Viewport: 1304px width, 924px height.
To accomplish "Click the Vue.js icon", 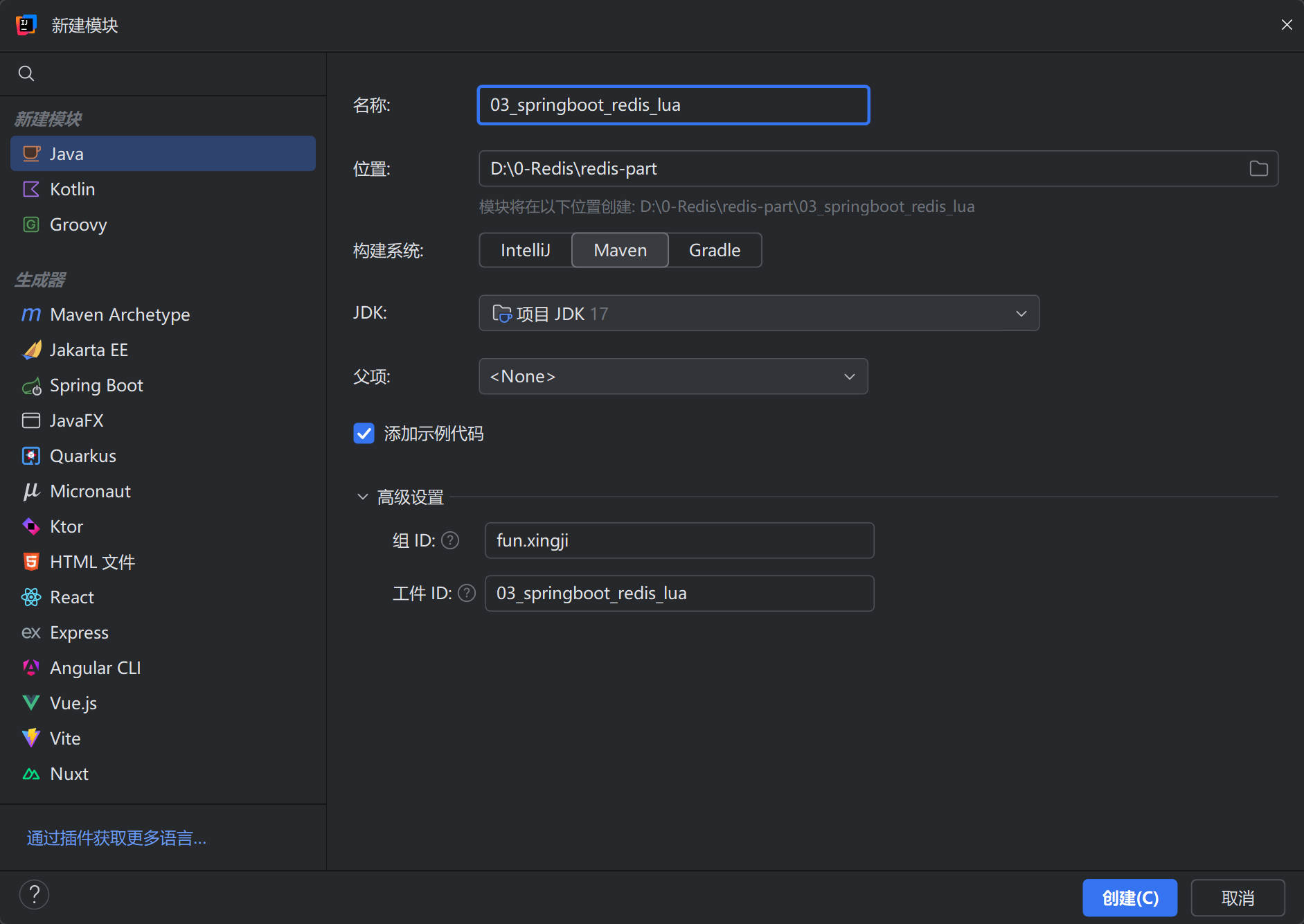I will pos(31,703).
